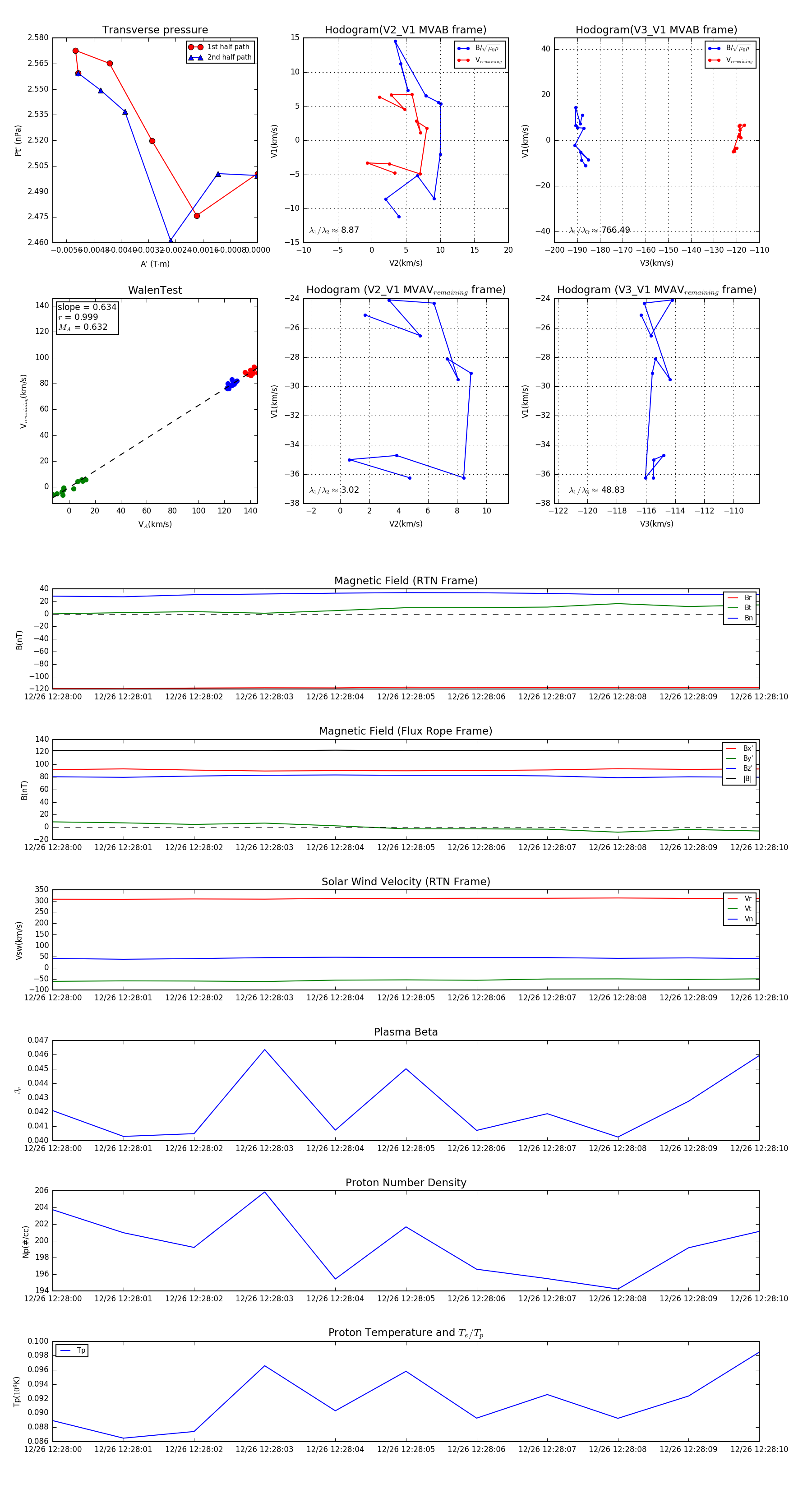Click the λ1/λ2 ≈ 3.02 annotation
The image size is (812, 1489).
pyautogui.click(x=334, y=490)
